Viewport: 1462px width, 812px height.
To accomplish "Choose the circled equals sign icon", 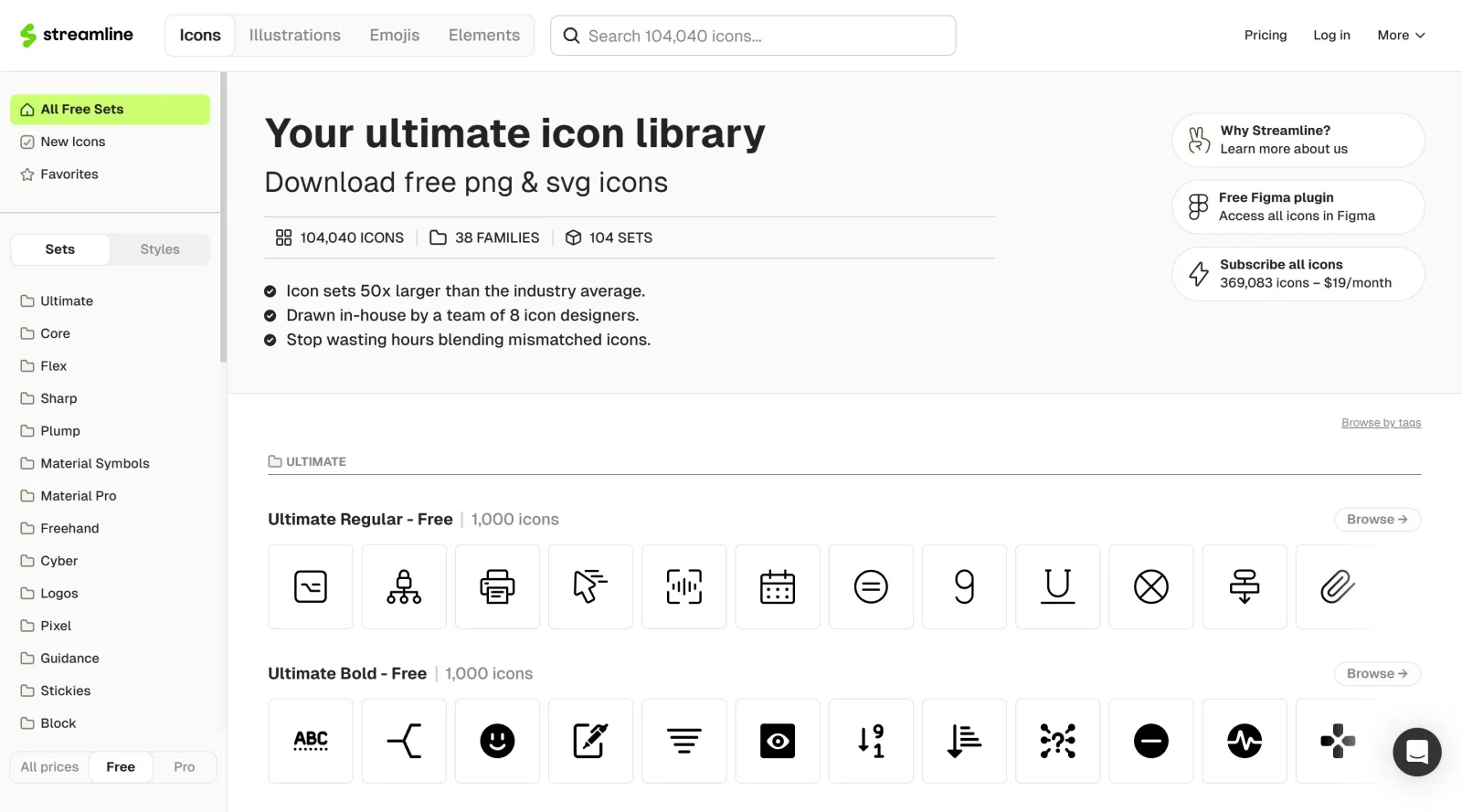I will coord(871,586).
